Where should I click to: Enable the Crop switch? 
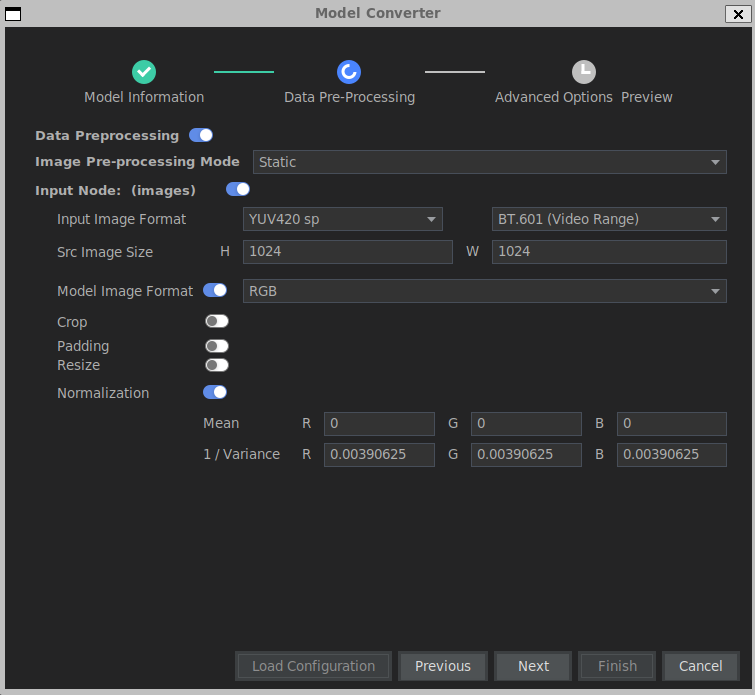(x=217, y=321)
